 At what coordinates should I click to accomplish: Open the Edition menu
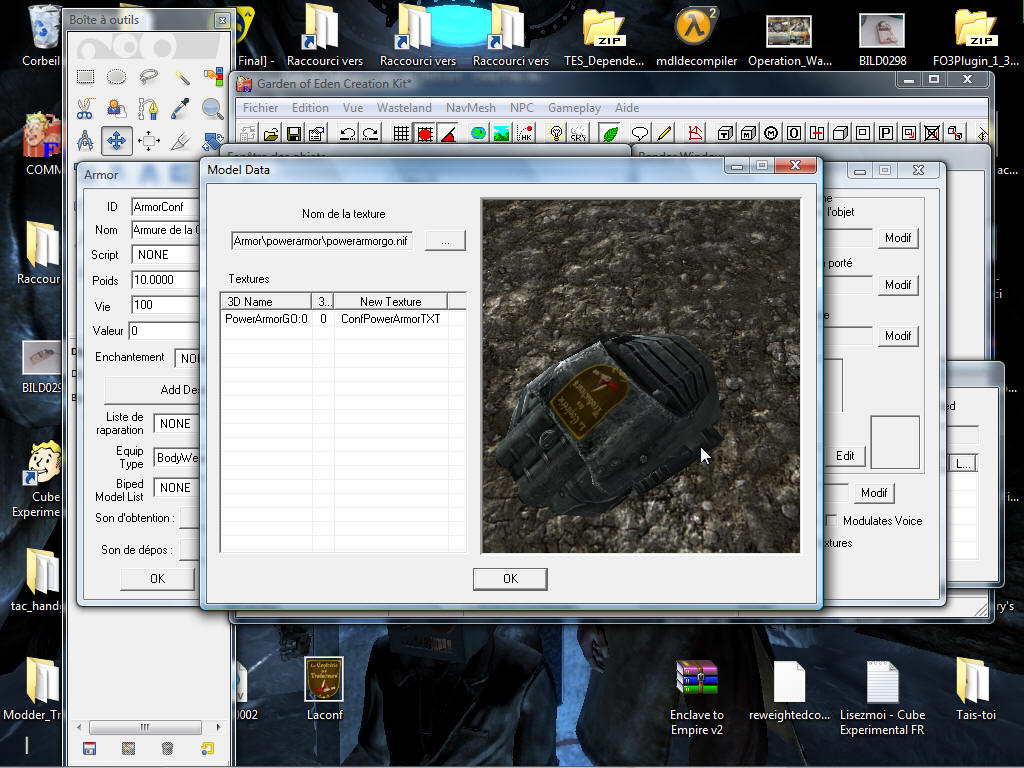pyautogui.click(x=310, y=108)
